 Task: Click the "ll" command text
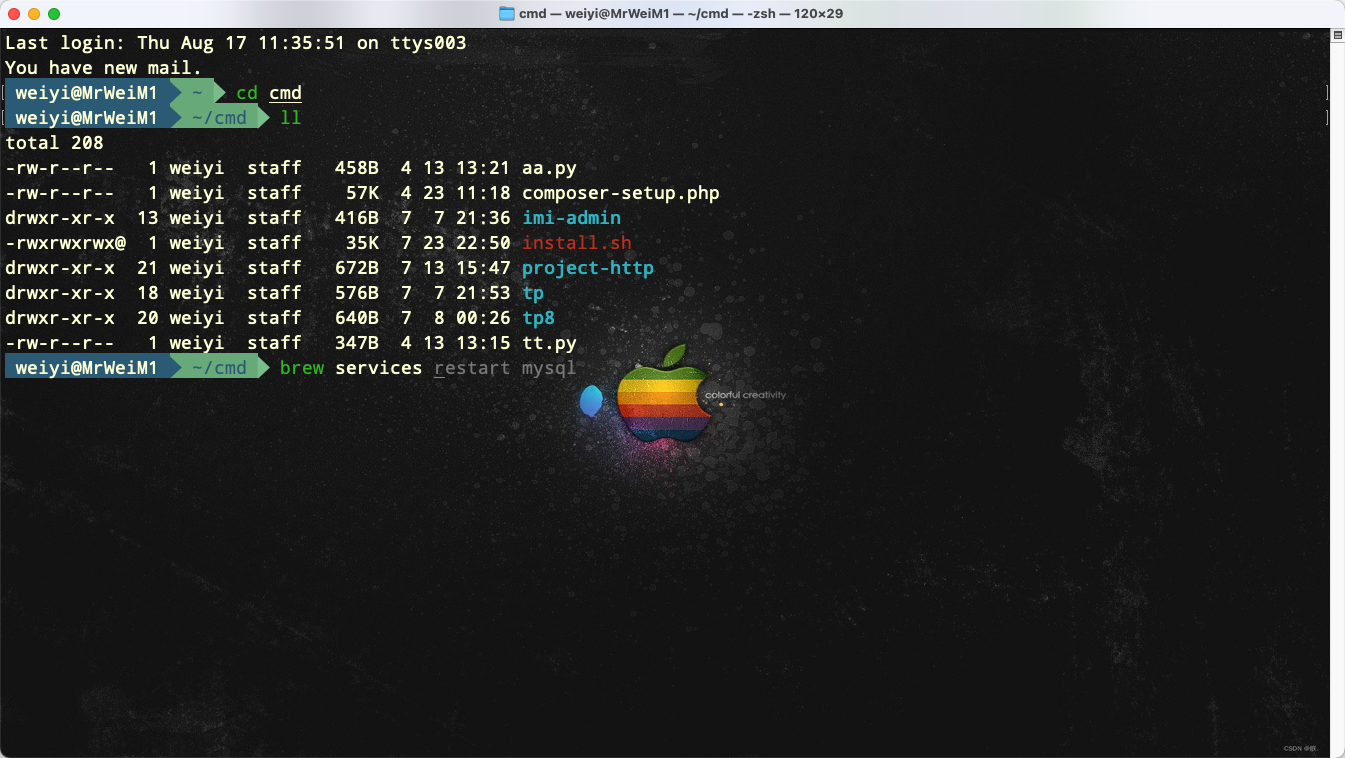tap(291, 118)
